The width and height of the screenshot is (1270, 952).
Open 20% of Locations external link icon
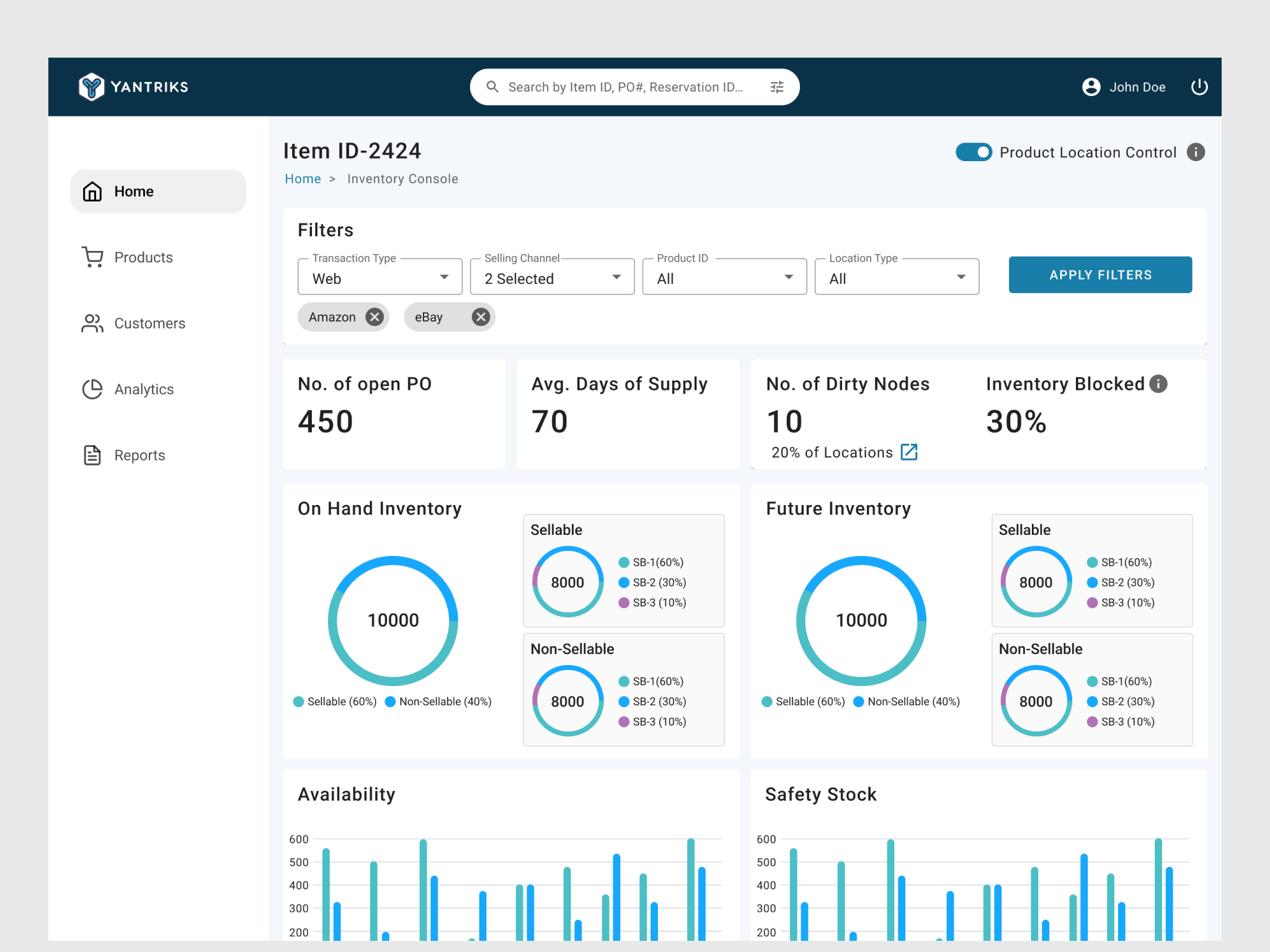tap(909, 452)
